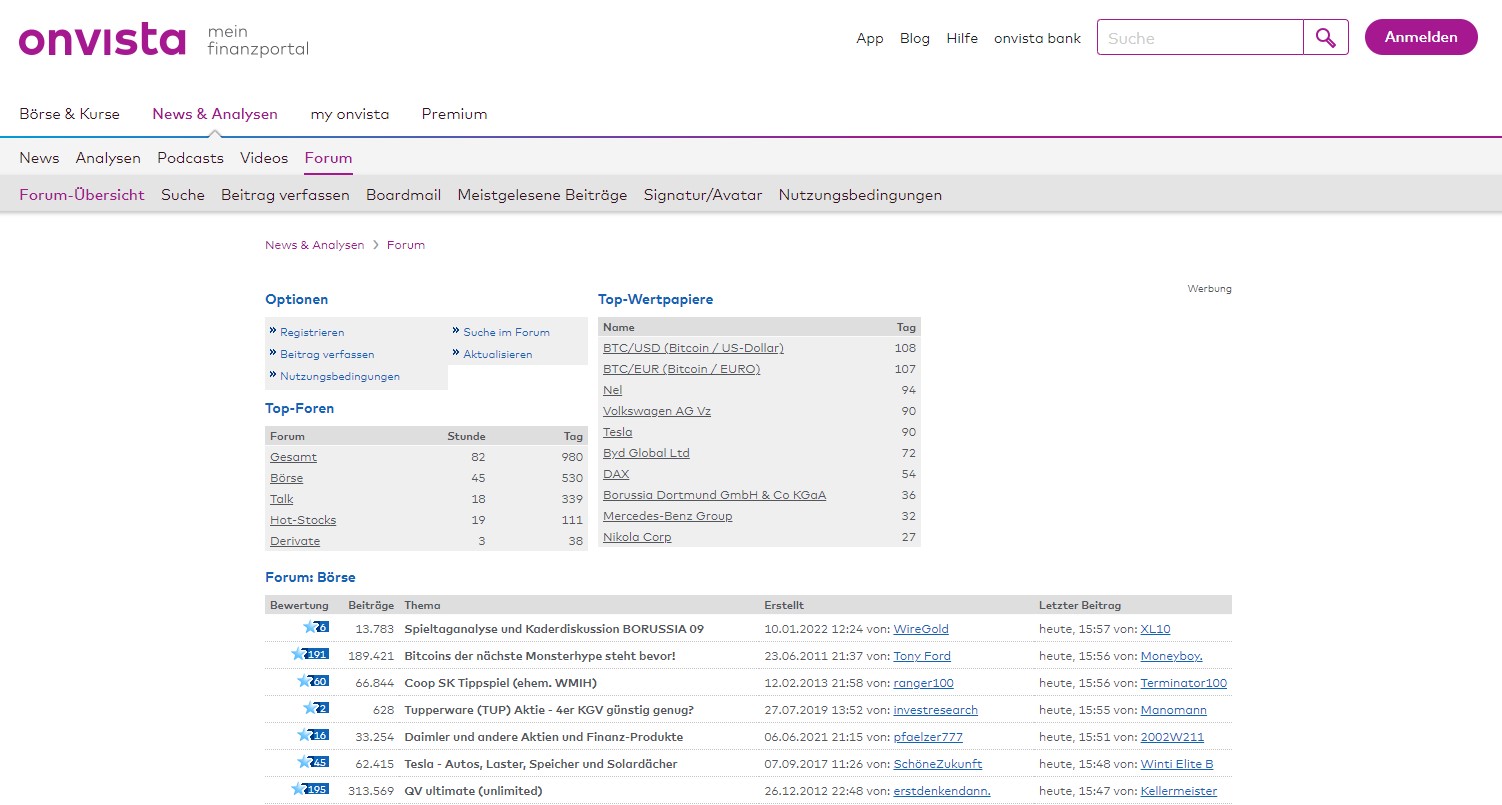This screenshot has width=1502, height=805.
Task: Open last poster Terminator100 profile
Action: 1183,683
